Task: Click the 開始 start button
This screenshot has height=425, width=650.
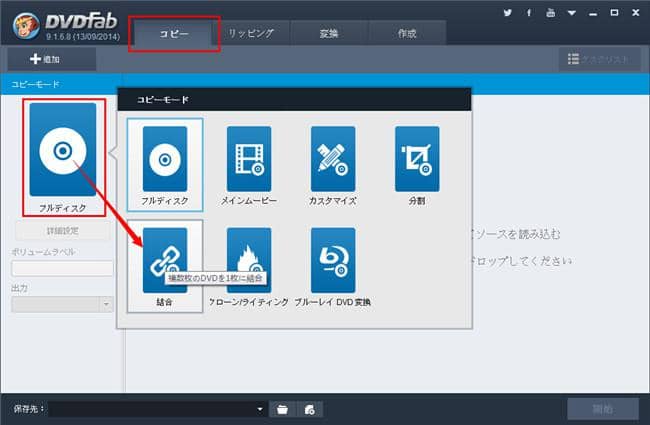Action: pos(603,409)
